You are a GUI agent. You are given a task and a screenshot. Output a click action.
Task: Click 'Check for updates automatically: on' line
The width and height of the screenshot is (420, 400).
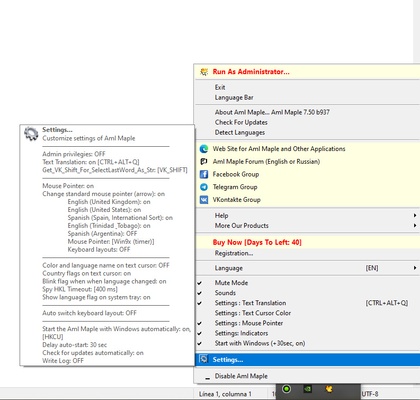click(93, 353)
